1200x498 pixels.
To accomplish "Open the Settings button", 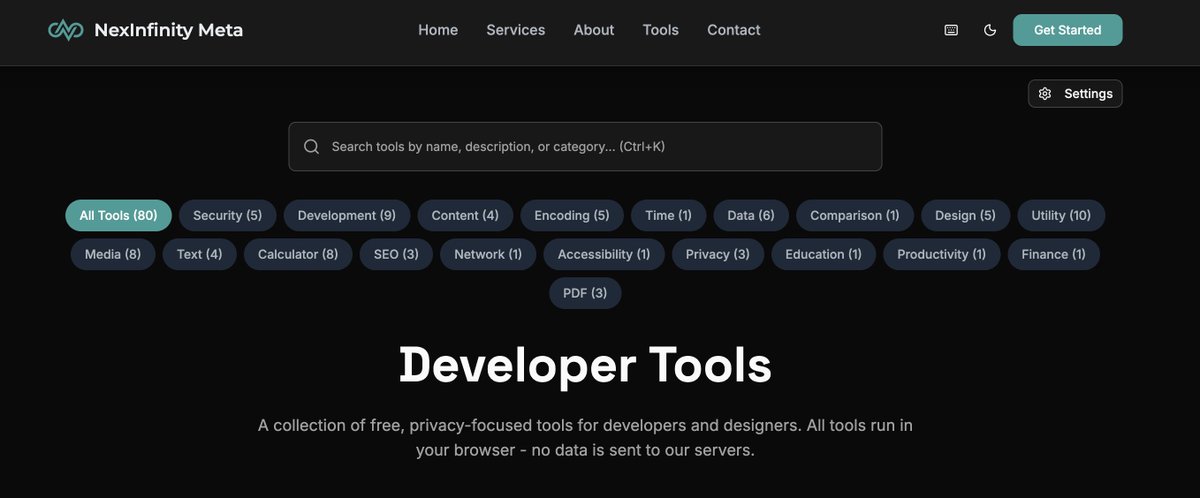I will click(1075, 94).
